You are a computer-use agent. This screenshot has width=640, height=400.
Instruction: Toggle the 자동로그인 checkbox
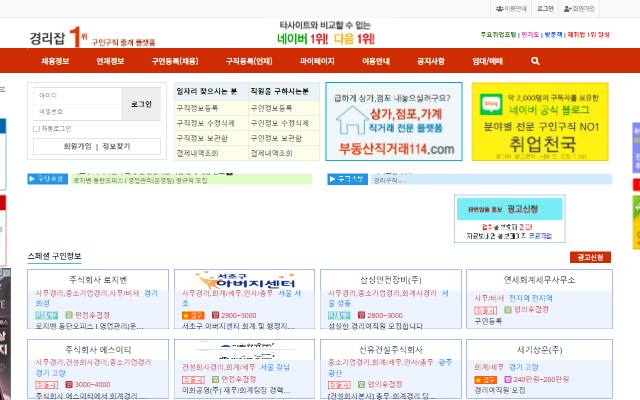[x=36, y=129]
